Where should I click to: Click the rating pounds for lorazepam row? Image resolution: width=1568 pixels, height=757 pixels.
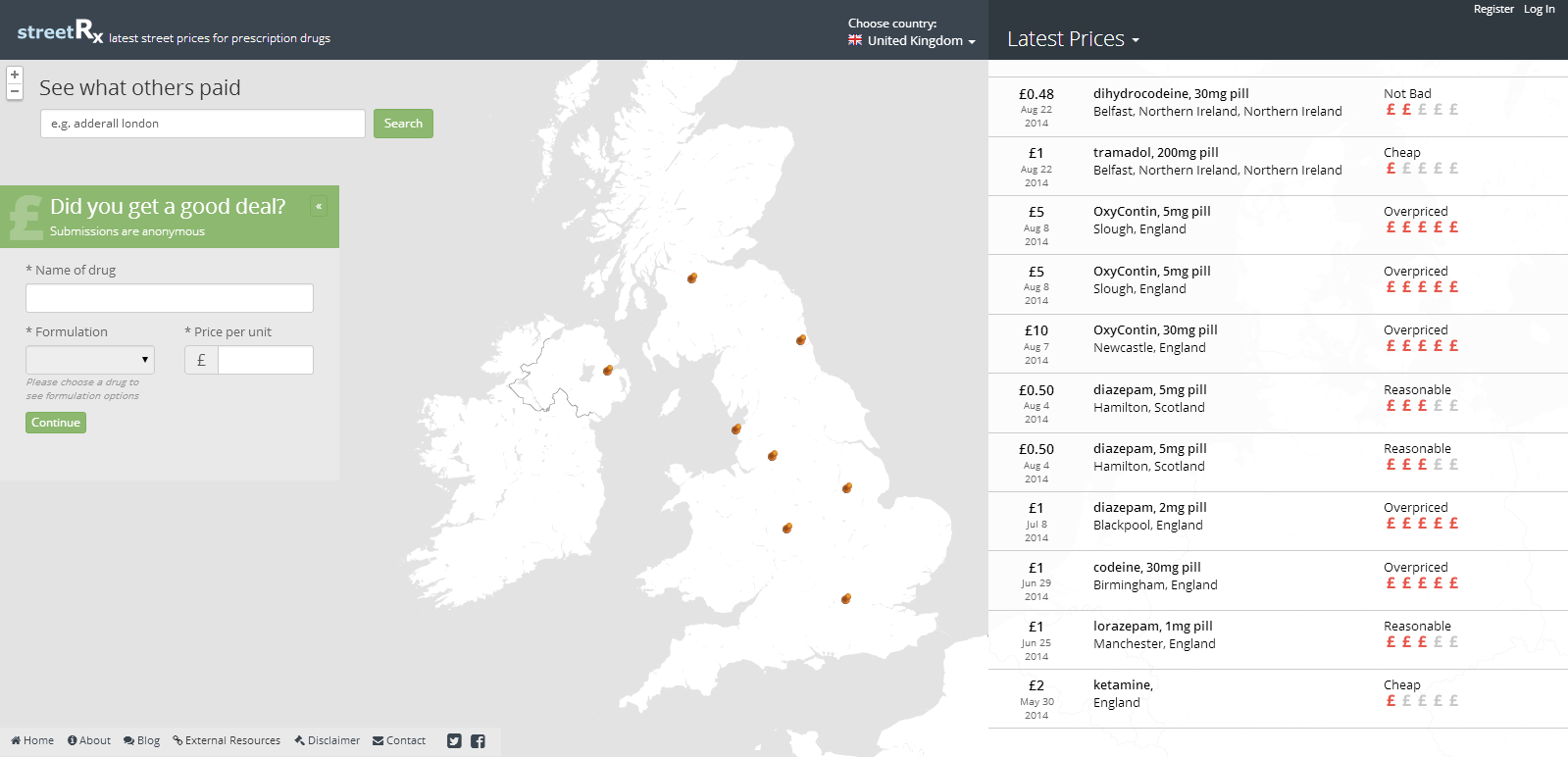pos(1422,642)
